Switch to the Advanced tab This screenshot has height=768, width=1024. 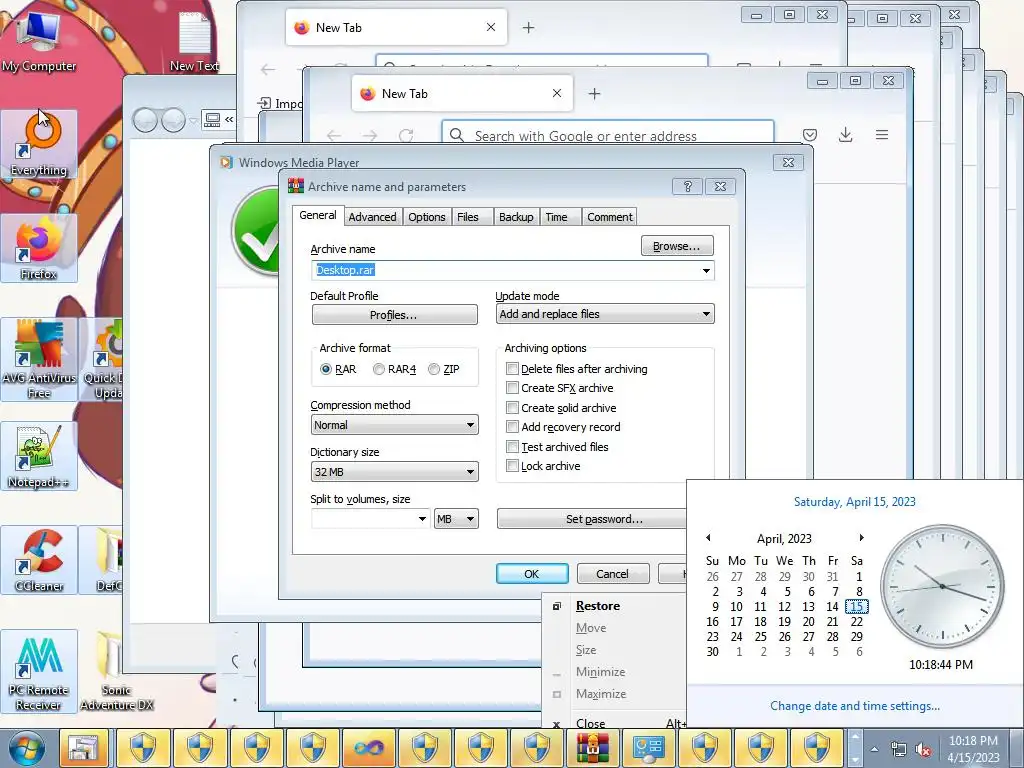tap(372, 217)
